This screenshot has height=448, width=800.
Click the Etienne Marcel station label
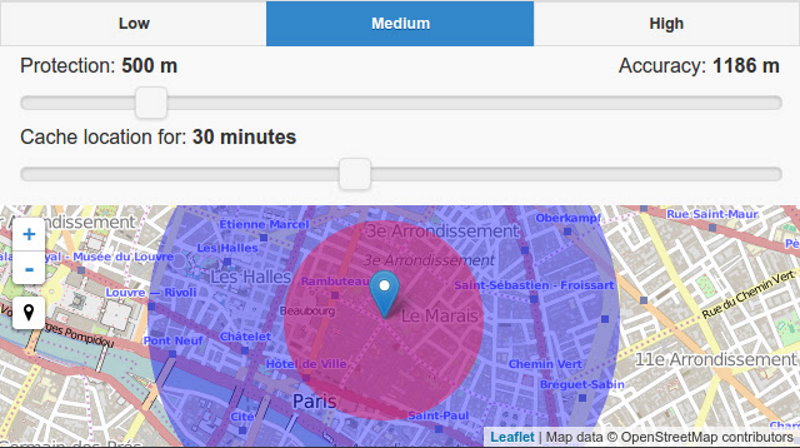pyautogui.click(x=264, y=225)
